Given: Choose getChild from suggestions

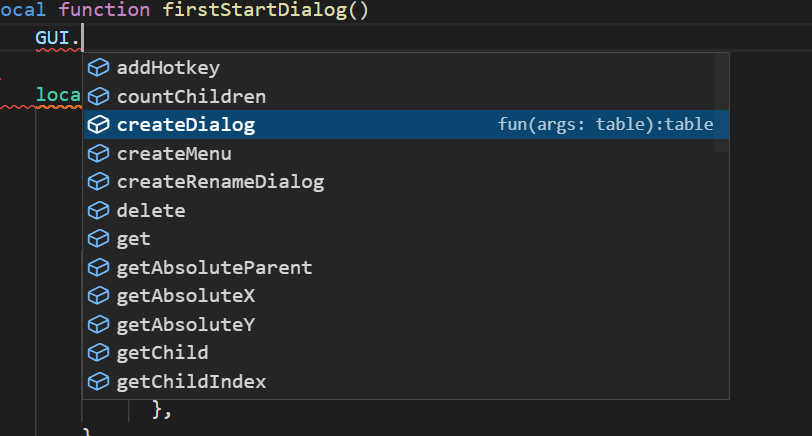Looking at the screenshot, I should click(x=406, y=353).
